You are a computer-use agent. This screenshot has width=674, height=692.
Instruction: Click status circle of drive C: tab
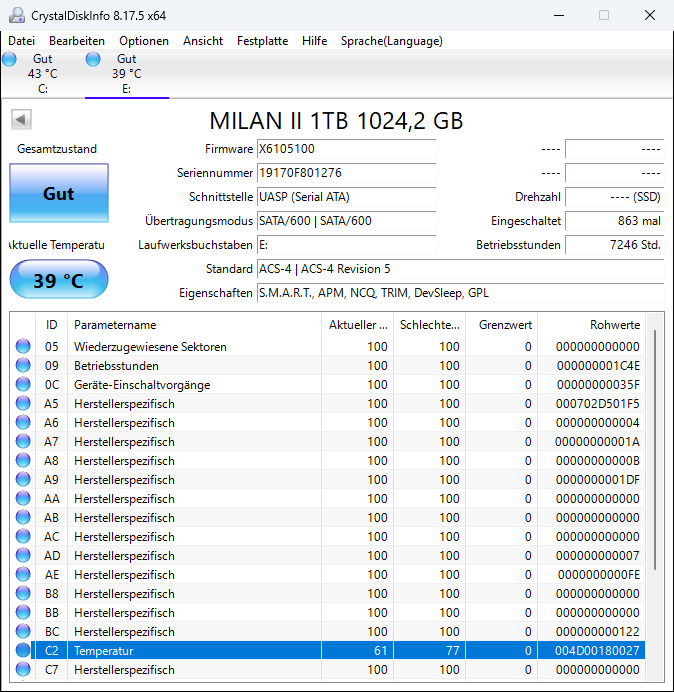tap(9, 59)
